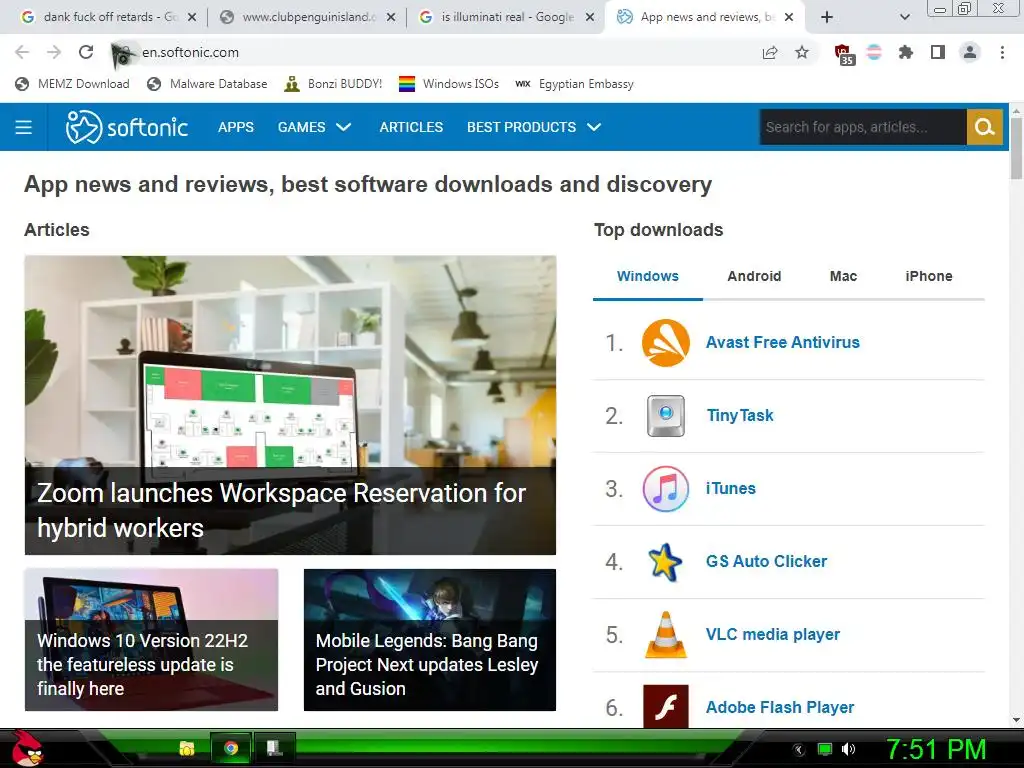The image size is (1024, 768).
Task: Click the Softonic search input field
Action: coord(863,127)
